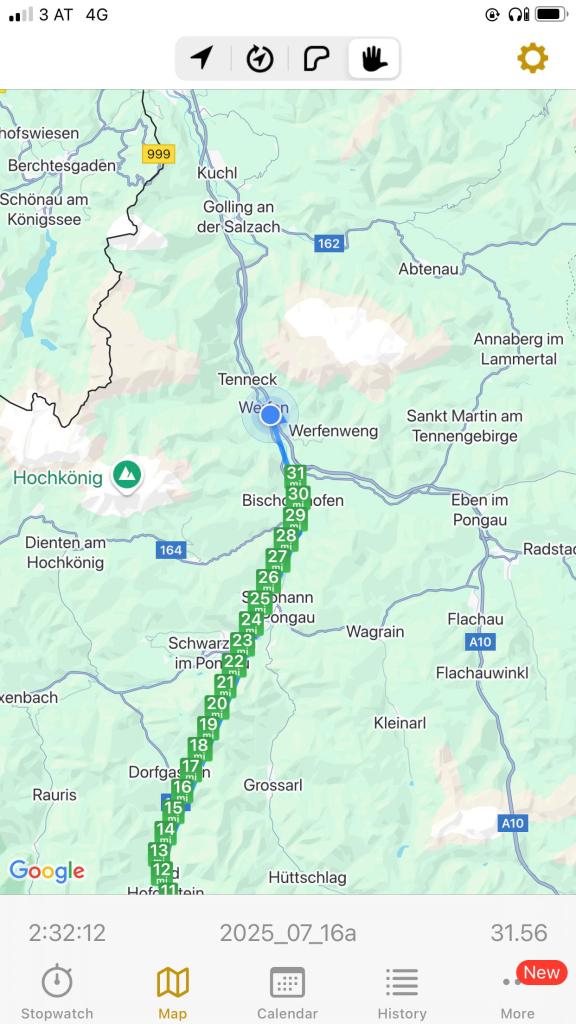The height and width of the screenshot is (1024, 576).
Task: Tap the mile 20 marker
Action: pos(217,705)
